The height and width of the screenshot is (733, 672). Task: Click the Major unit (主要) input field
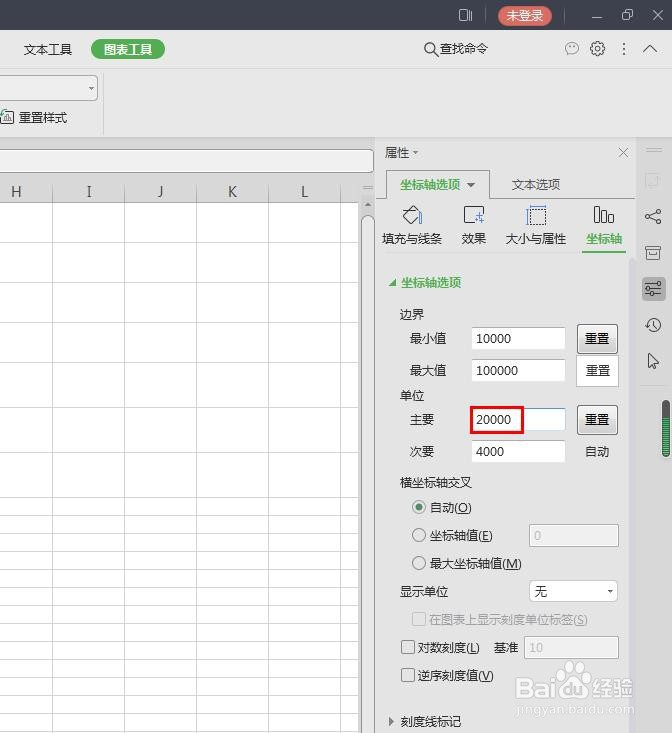(x=518, y=419)
